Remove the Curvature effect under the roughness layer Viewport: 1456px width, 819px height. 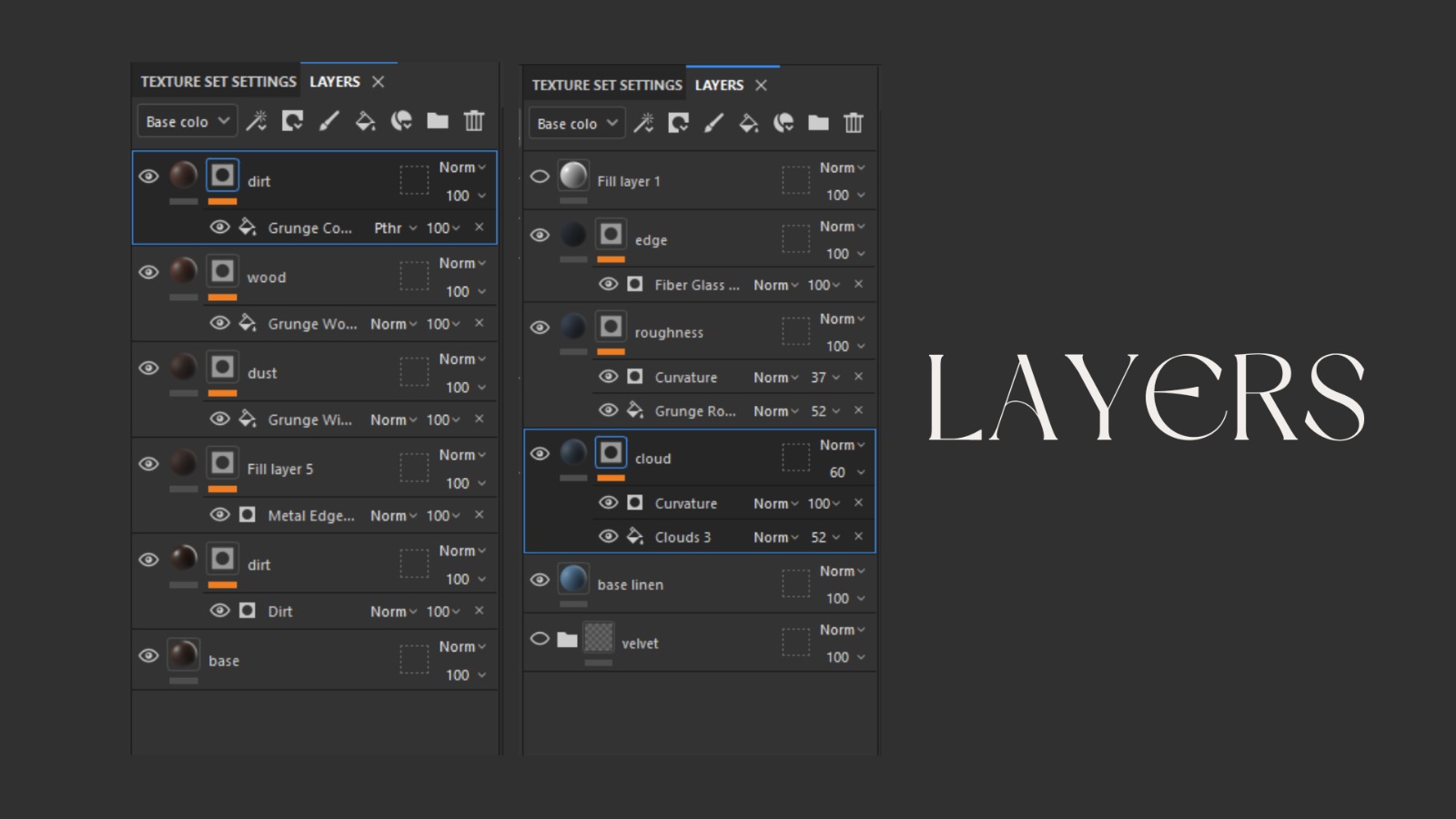858,377
